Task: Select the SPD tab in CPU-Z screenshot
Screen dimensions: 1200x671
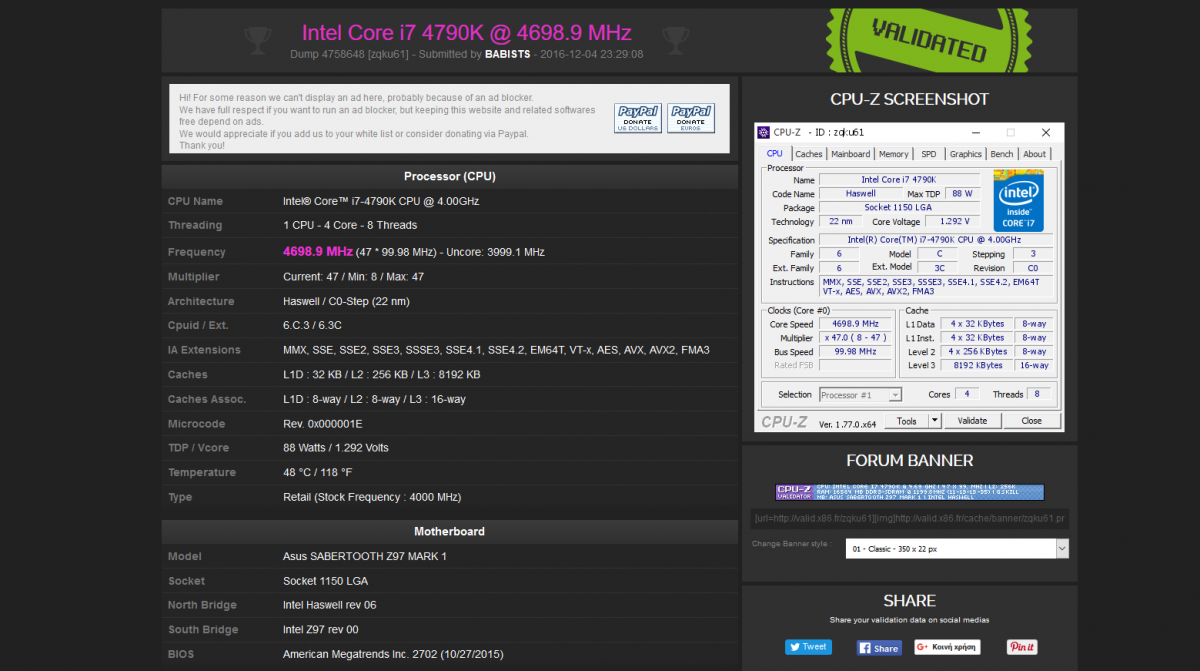Action: pyautogui.click(x=929, y=154)
